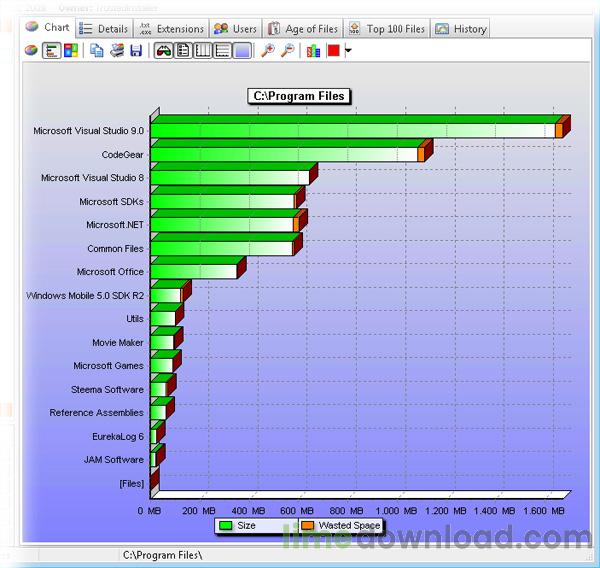Select the pie chart view icon
600x568 pixels.
31,50
